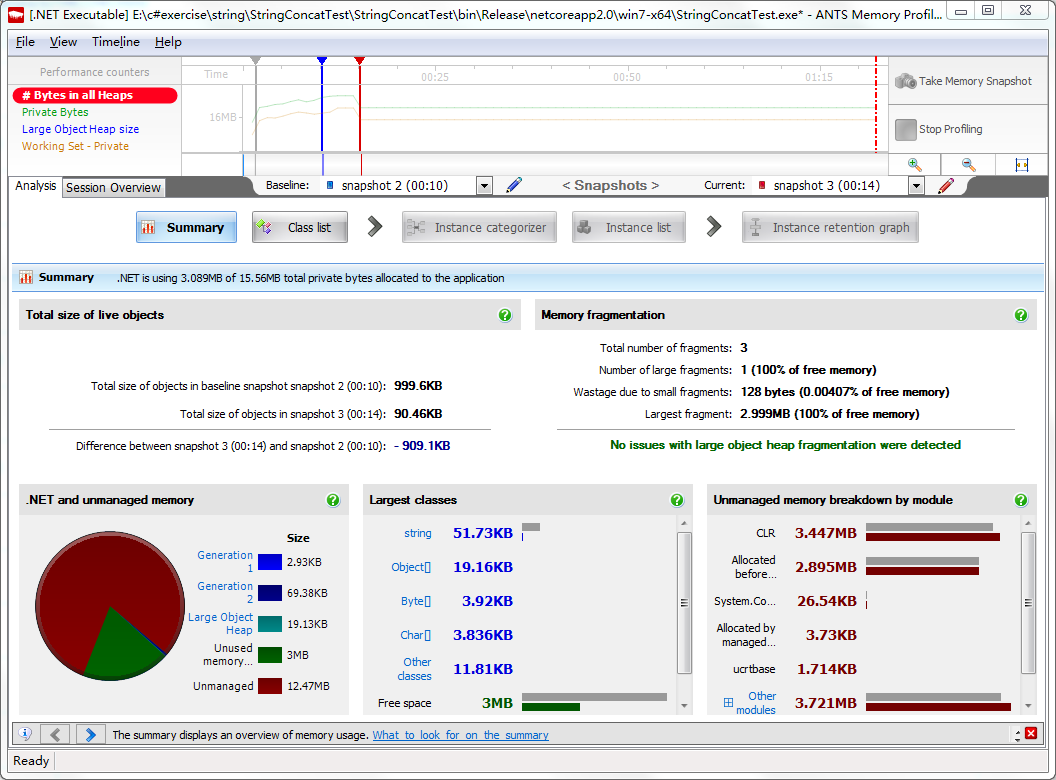Switch to the Session Overview tab

click(x=113, y=188)
